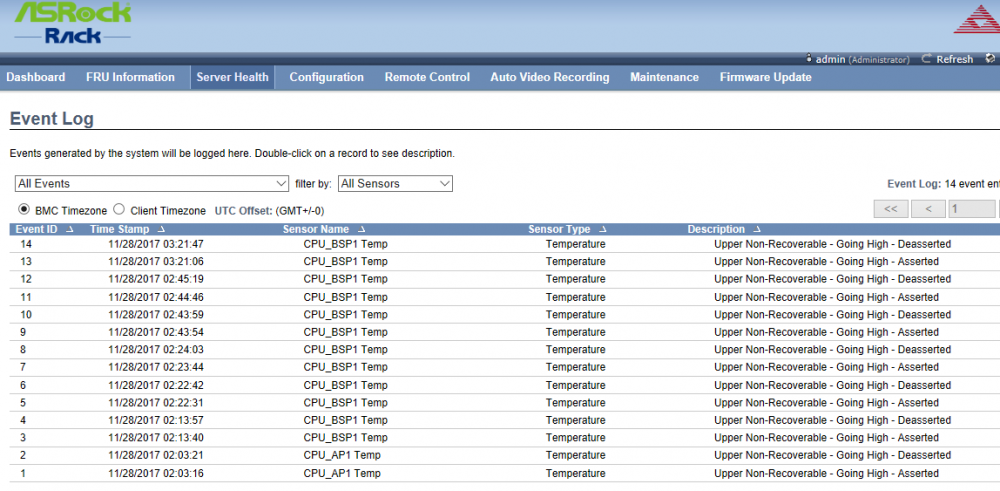
Task: Click the description of event 1
Action: coord(826,473)
